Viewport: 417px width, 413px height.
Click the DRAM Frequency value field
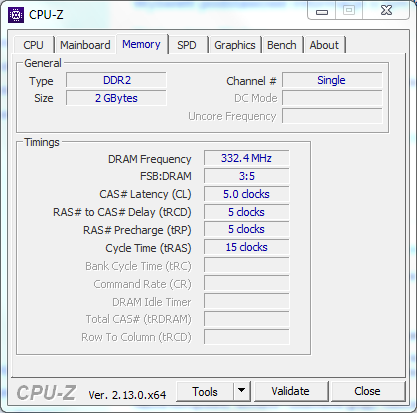(x=247, y=158)
